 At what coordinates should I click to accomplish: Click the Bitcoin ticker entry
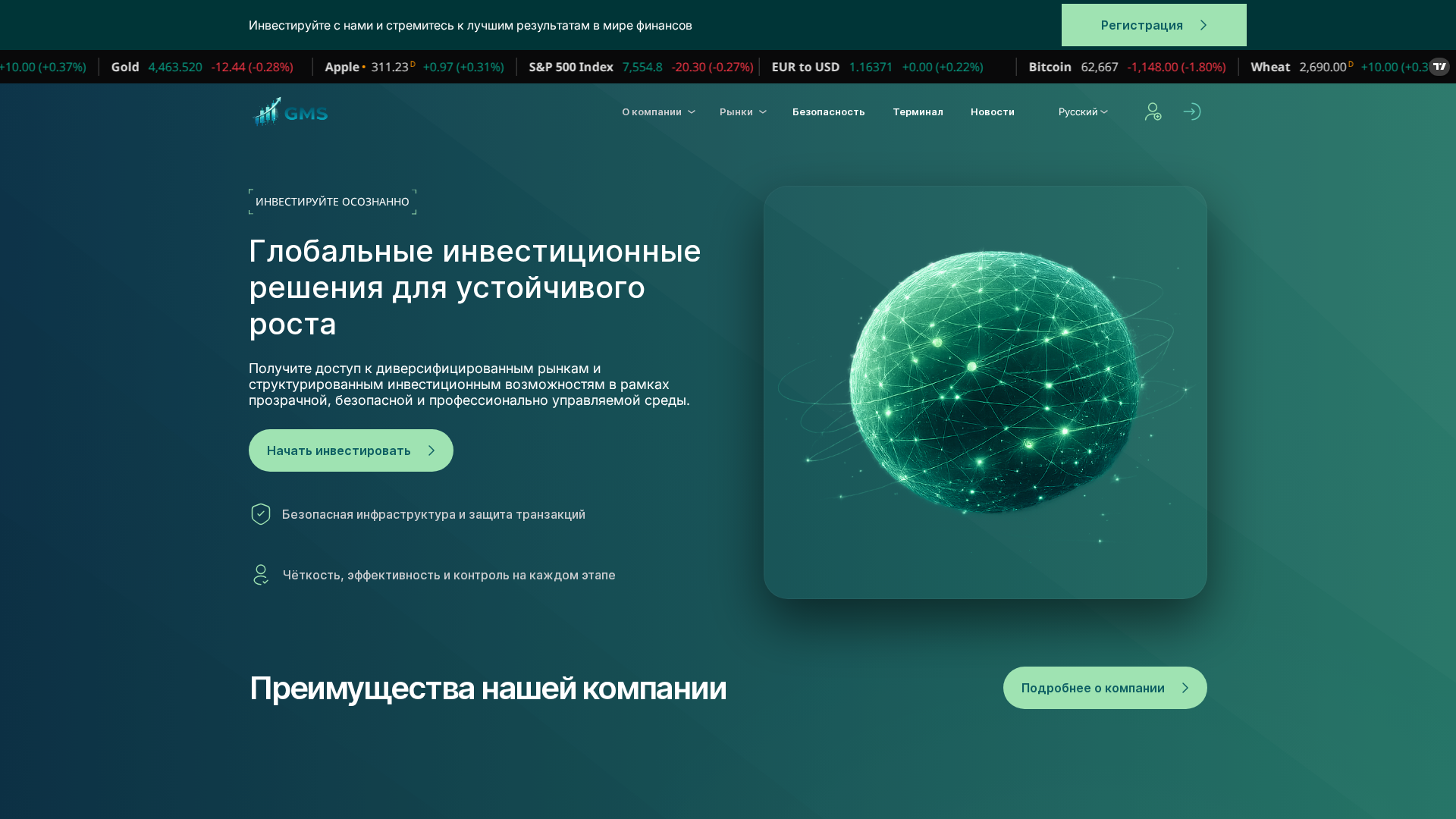click(1127, 67)
